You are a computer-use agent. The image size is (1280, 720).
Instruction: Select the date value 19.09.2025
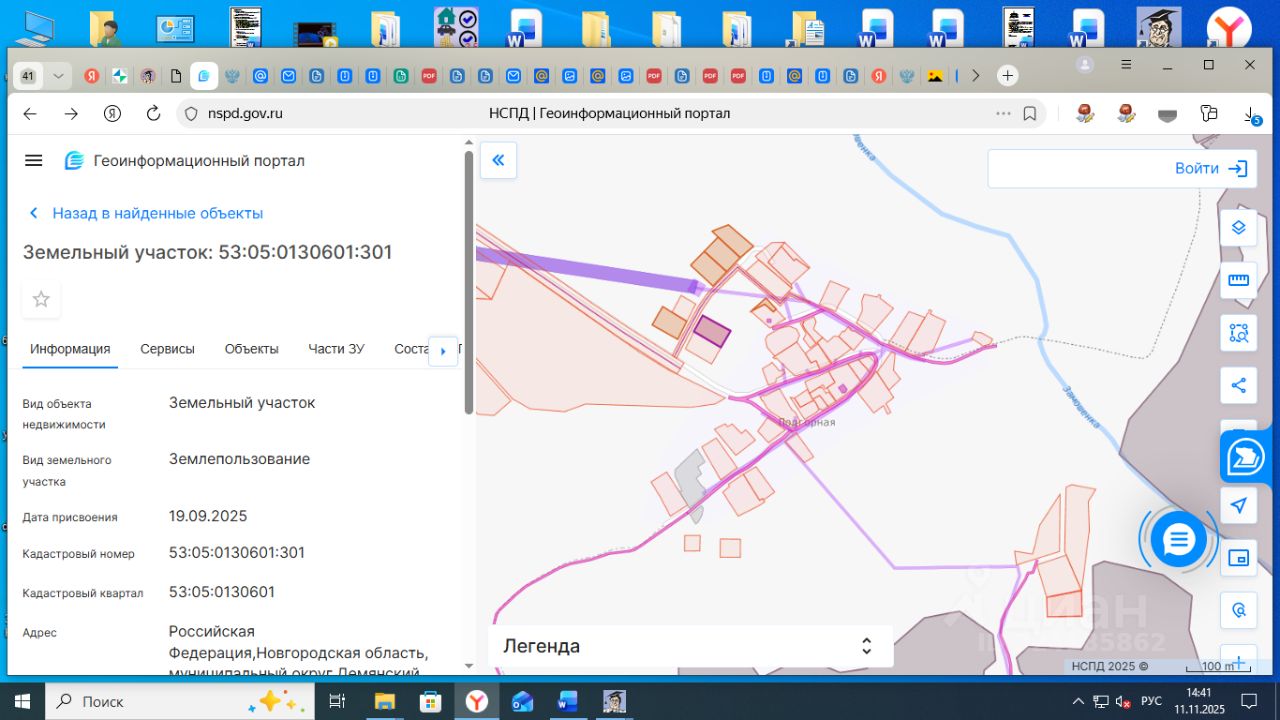(208, 516)
